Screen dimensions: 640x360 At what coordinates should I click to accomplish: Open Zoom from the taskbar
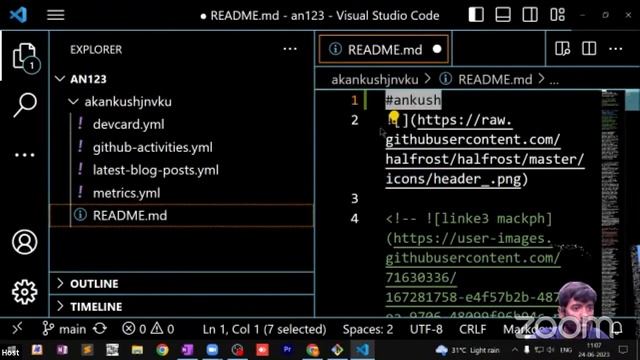coord(212,350)
